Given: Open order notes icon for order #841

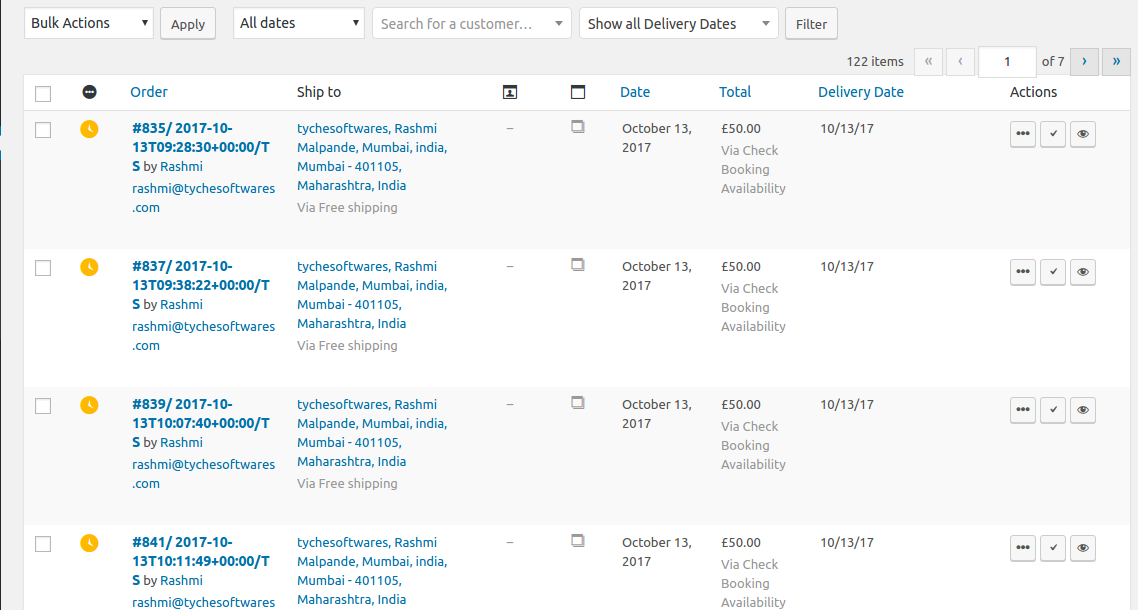Looking at the screenshot, I should (x=578, y=541).
